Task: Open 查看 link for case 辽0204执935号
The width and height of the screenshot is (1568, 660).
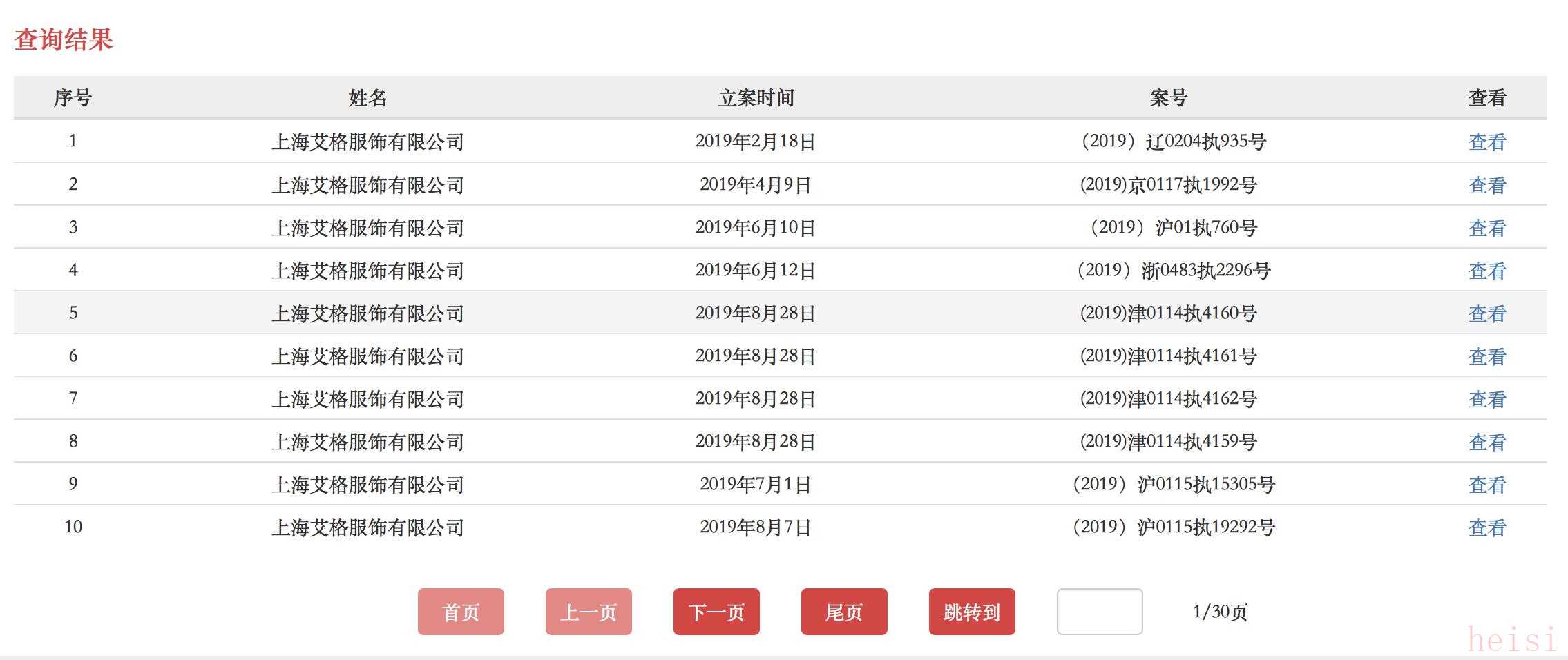Action: click(1486, 142)
